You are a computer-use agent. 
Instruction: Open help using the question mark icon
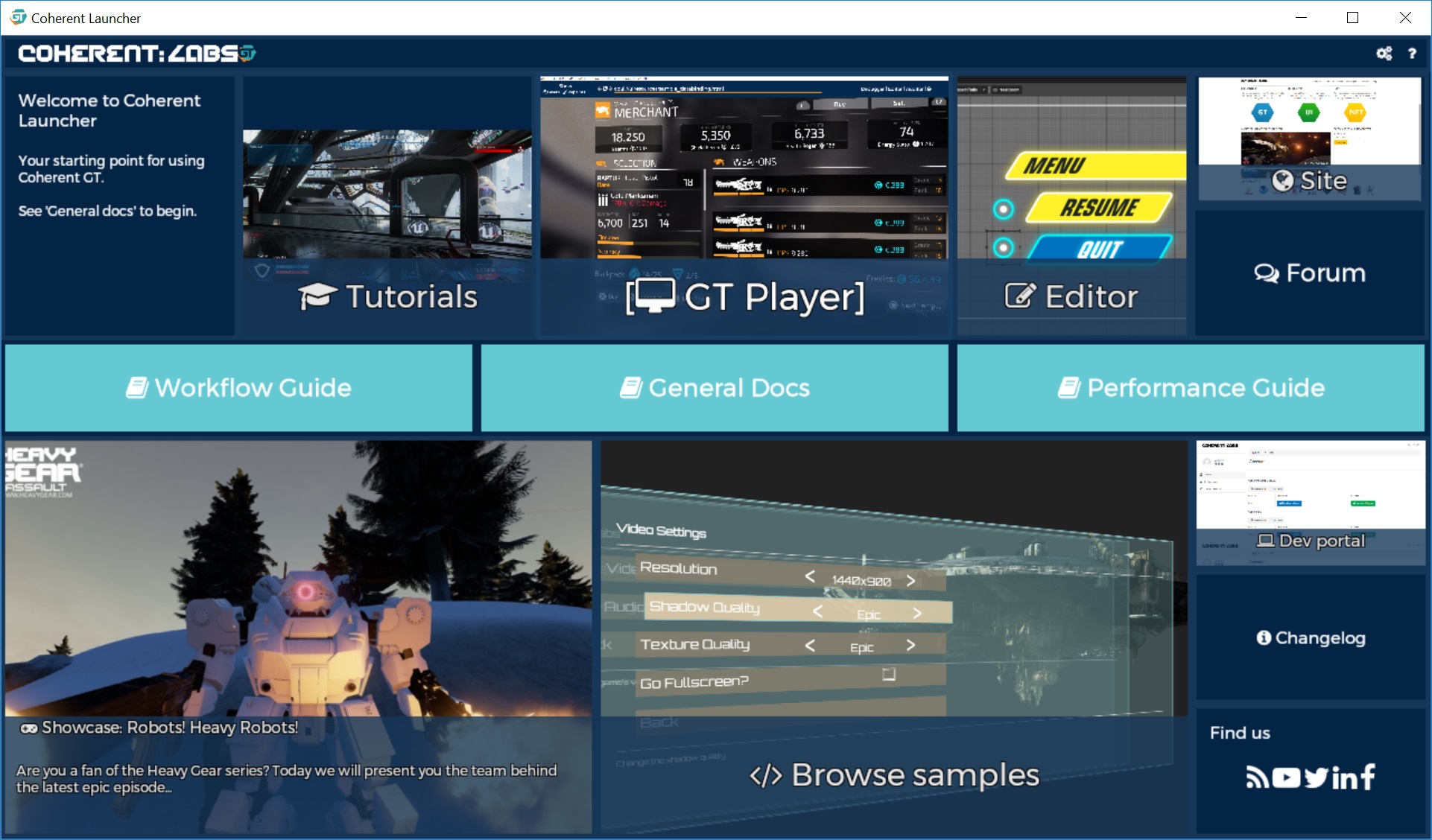coord(1412,53)
